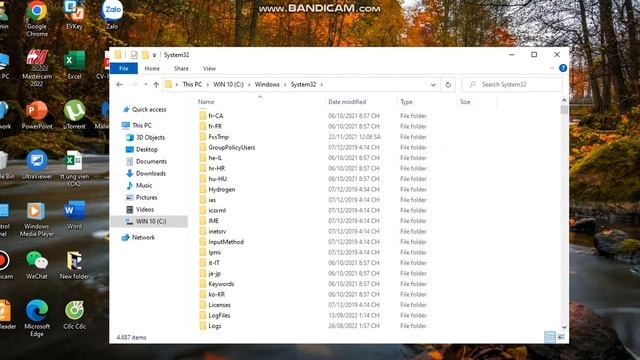Click the search magnifier icon

pos(472,84)
